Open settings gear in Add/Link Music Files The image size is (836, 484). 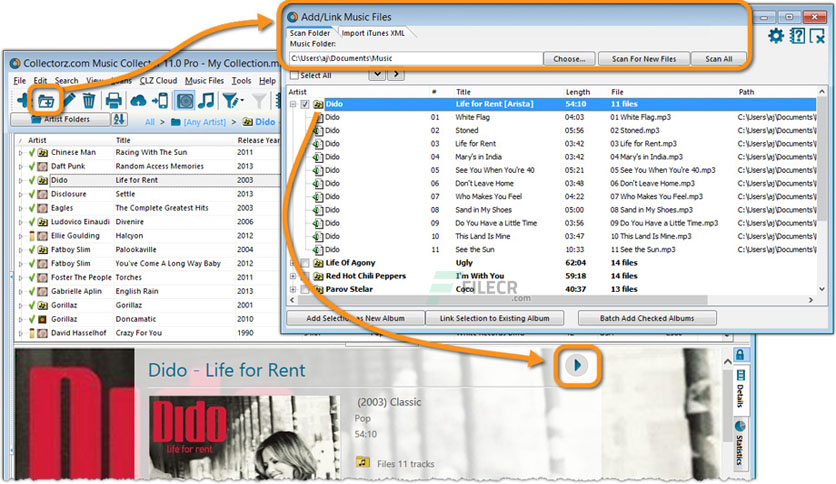(776, 36)
